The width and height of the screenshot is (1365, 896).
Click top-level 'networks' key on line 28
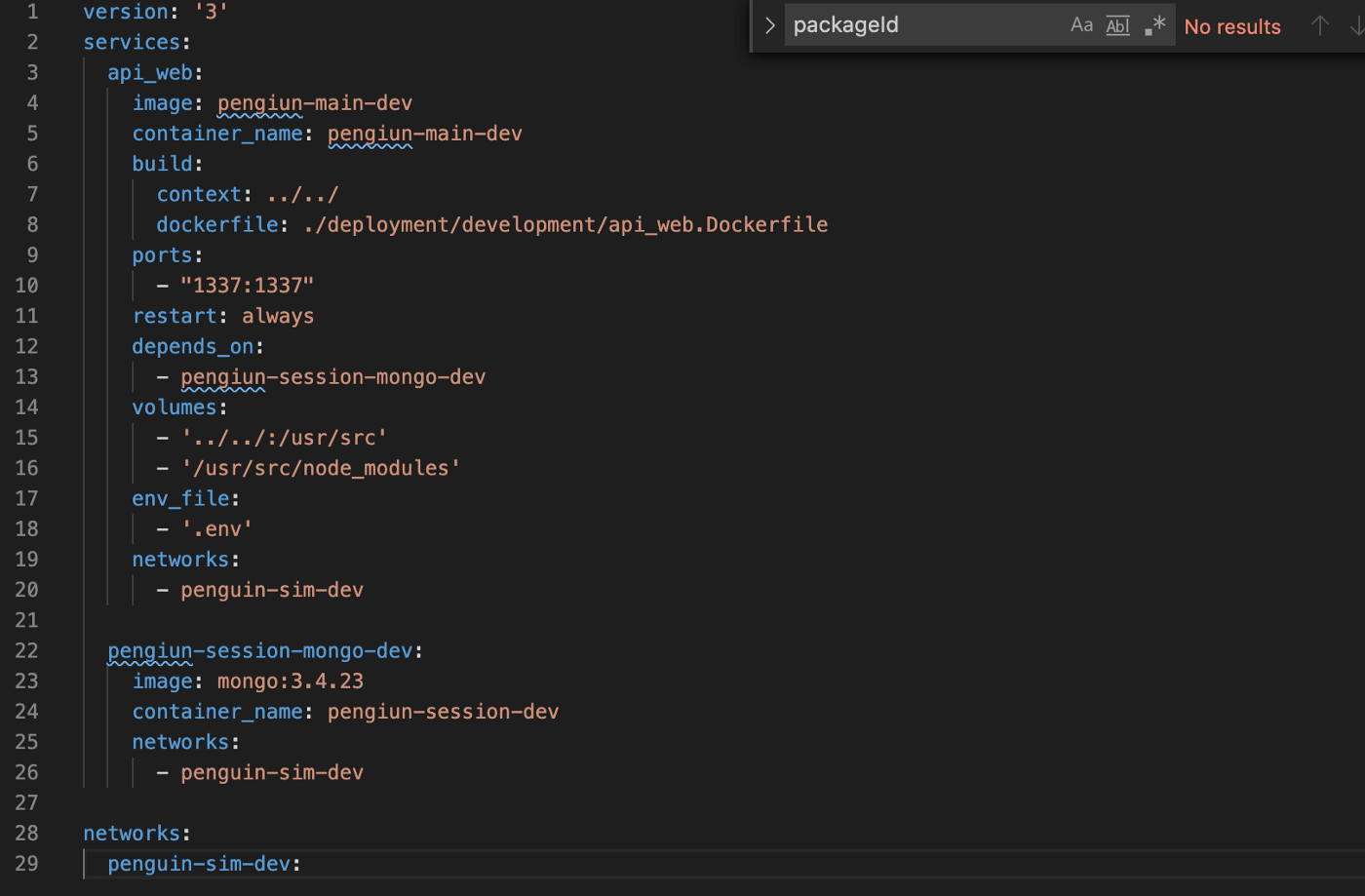(132, 833)
